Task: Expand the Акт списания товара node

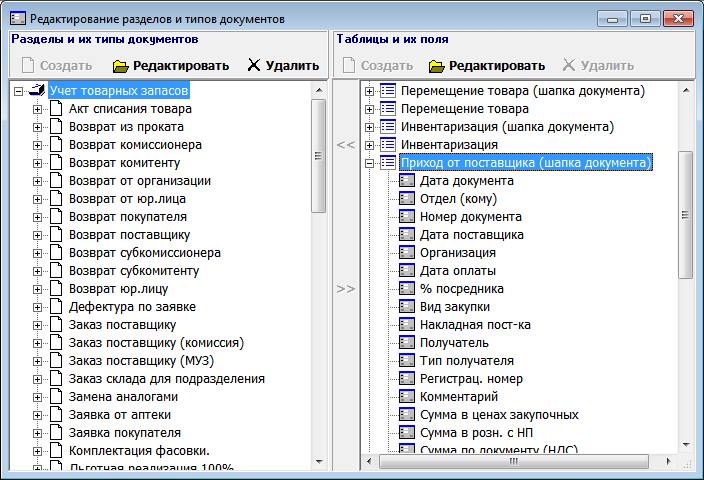Action: point(37,109)
